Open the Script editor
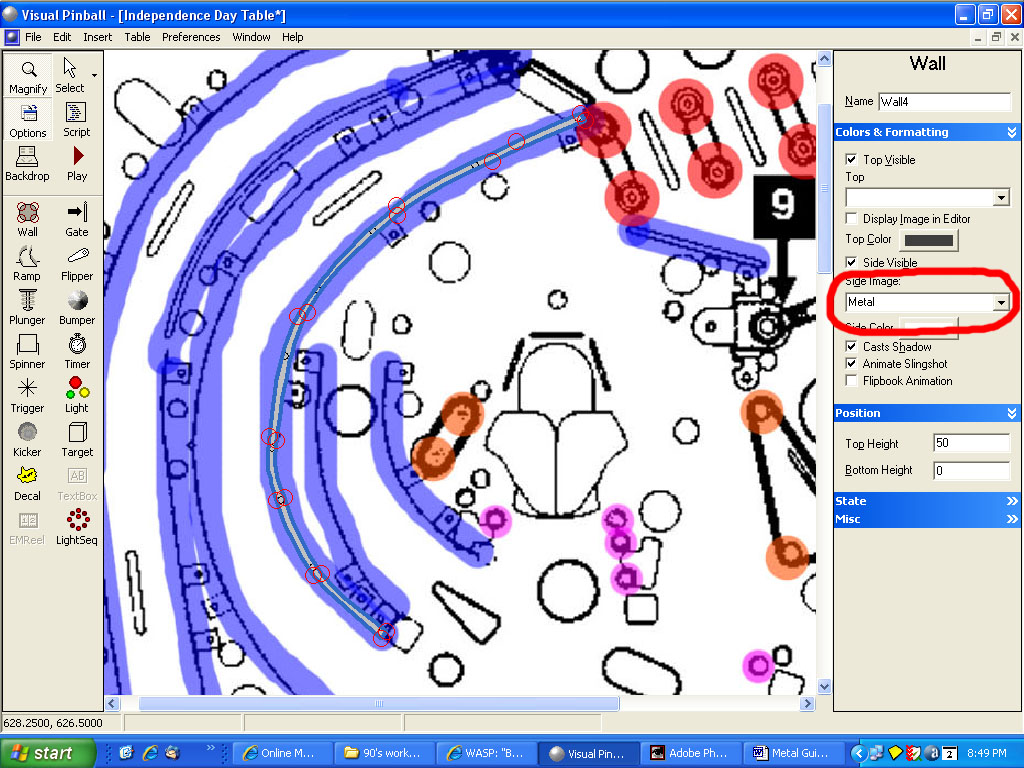1024x768 pixels. tap(77, 119)
